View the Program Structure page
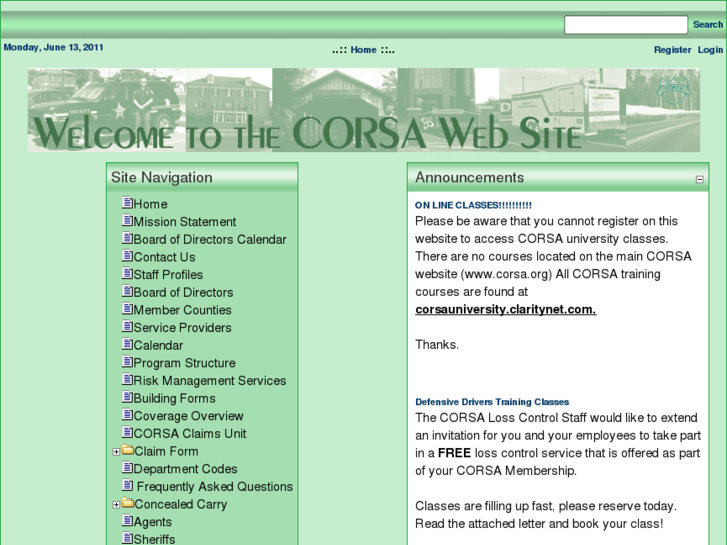 point(185,363)
